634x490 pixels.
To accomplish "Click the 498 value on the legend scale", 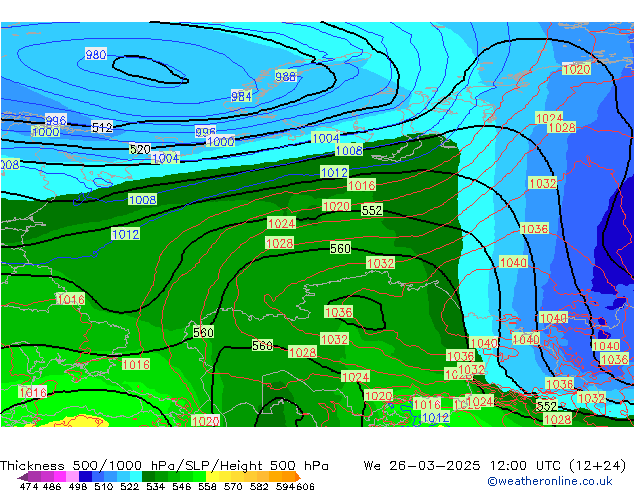I will 78,486.
